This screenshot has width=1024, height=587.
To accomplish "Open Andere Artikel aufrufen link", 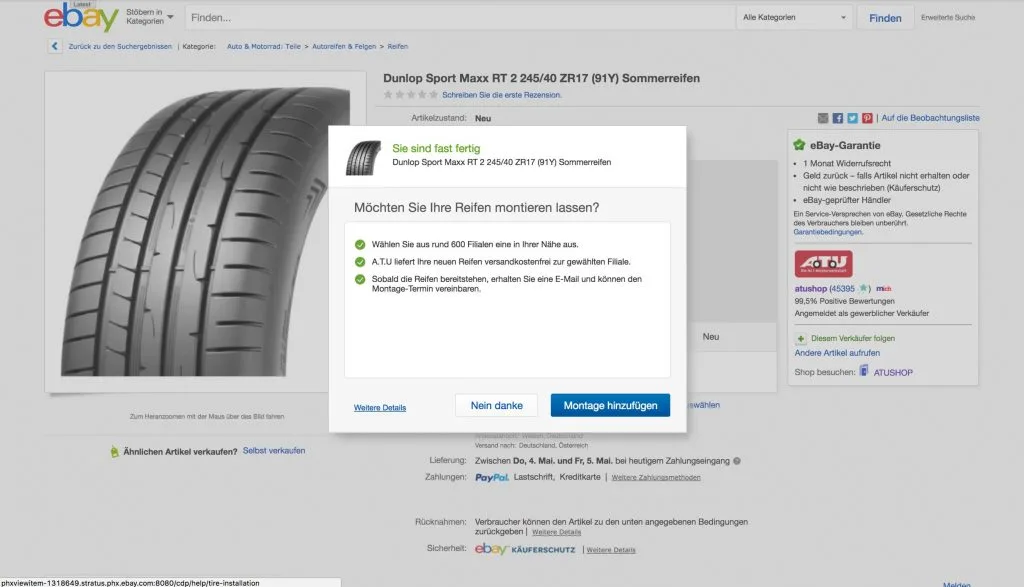I will tap(837, 353).
